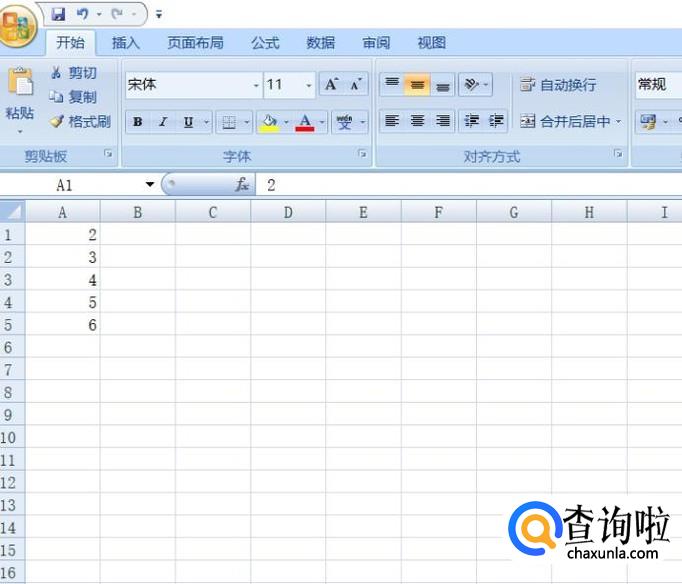Viewport: 682px width, 584px height.
Task: Switch to the 开始 (Home) tab
Action: point(70,43)
